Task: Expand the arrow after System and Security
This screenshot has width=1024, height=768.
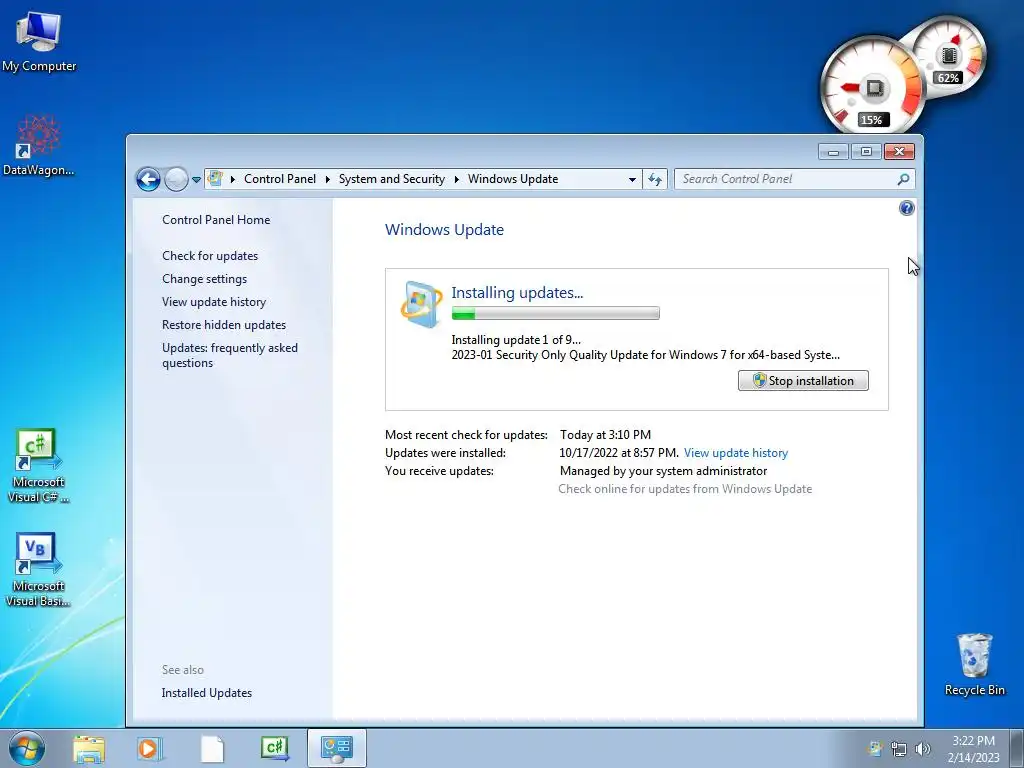Action: click(456, 179)
